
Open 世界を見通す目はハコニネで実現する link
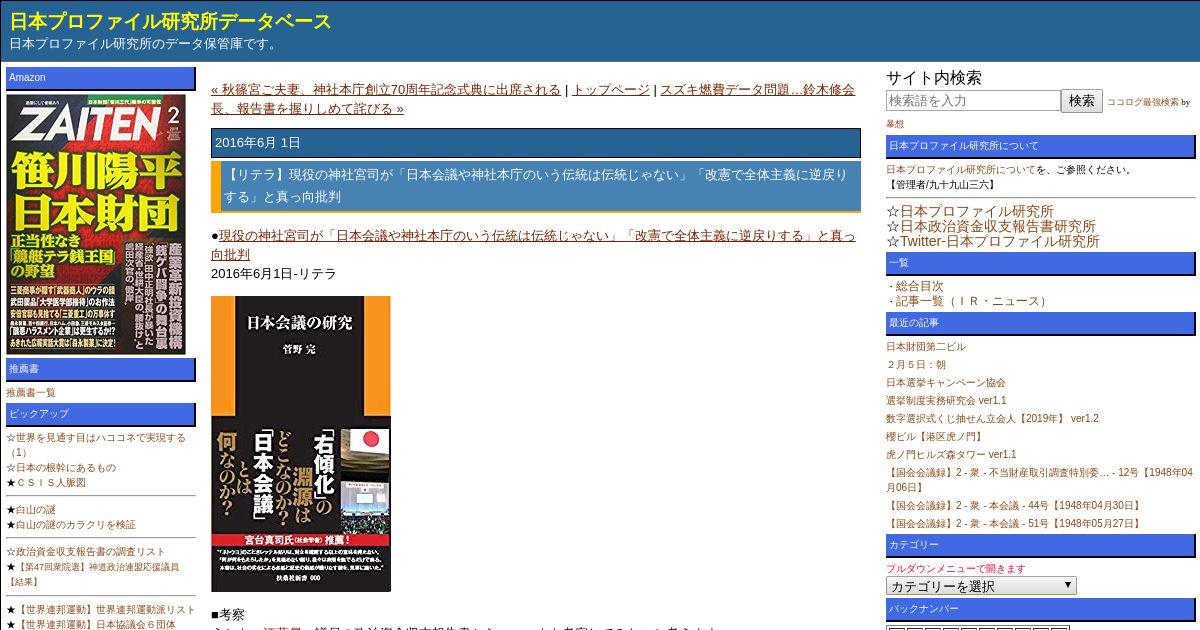[x=96, y=445]
